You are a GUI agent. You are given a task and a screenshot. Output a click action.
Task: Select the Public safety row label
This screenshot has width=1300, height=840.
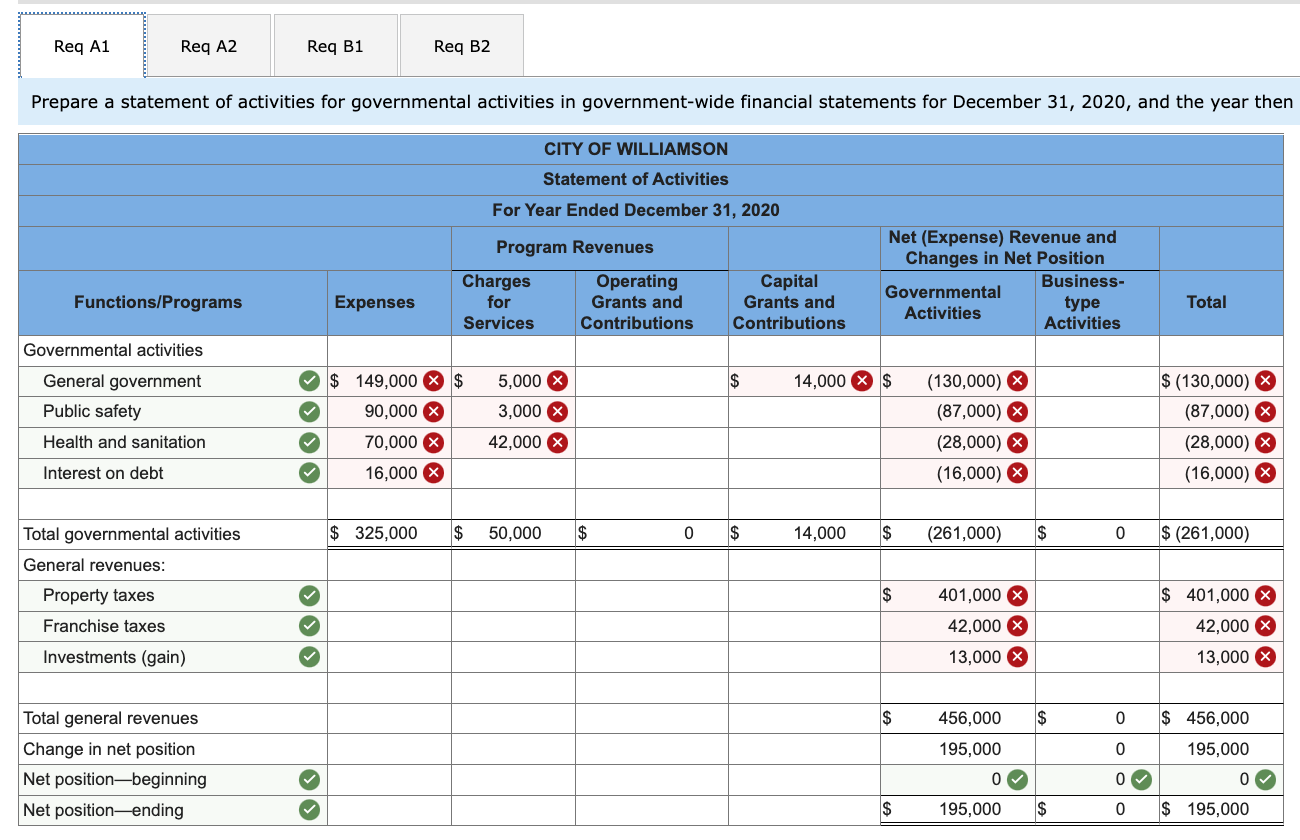92,411
